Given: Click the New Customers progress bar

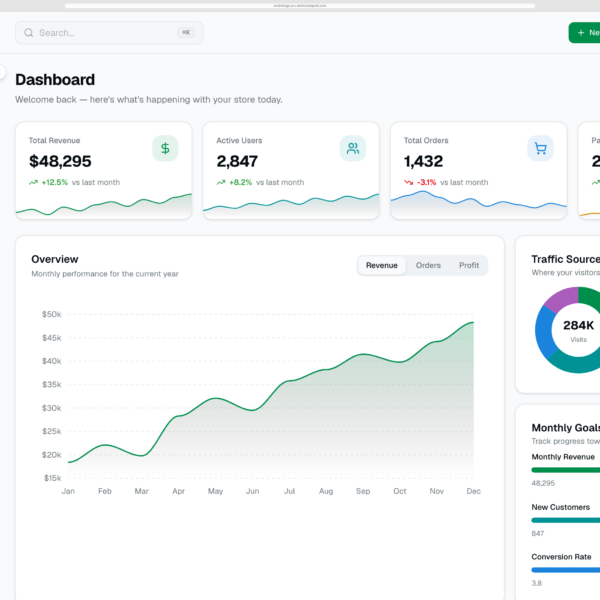Looking at the screenshot, I should (x=566, y=520).
